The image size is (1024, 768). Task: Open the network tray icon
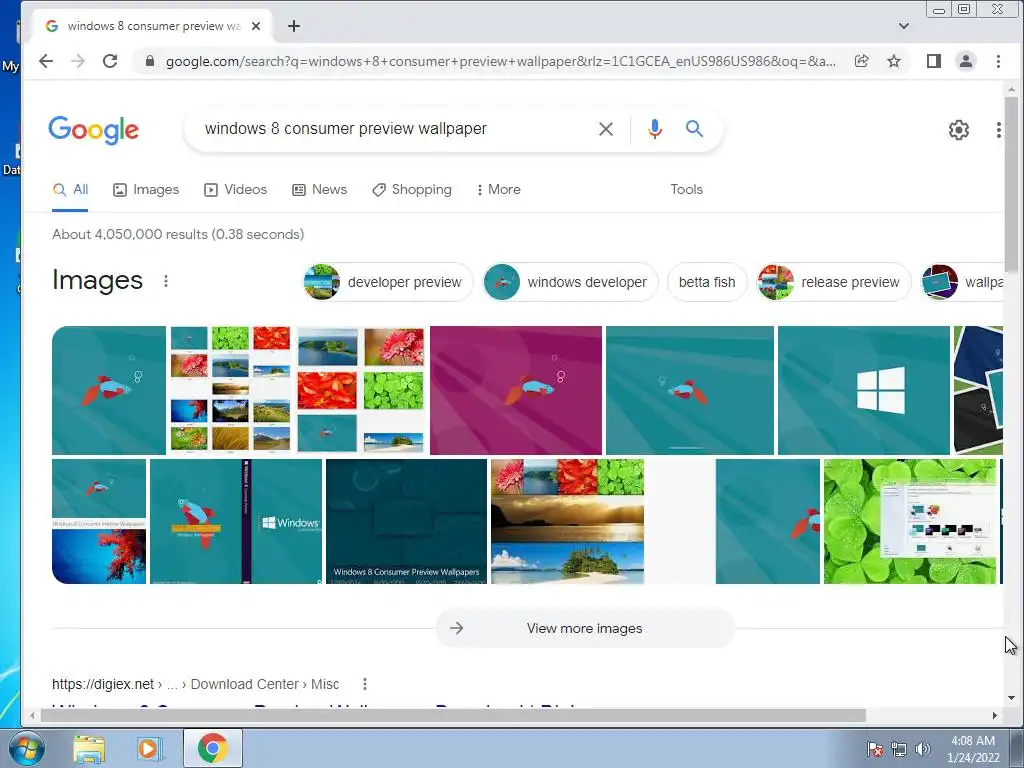click(899, 749)
